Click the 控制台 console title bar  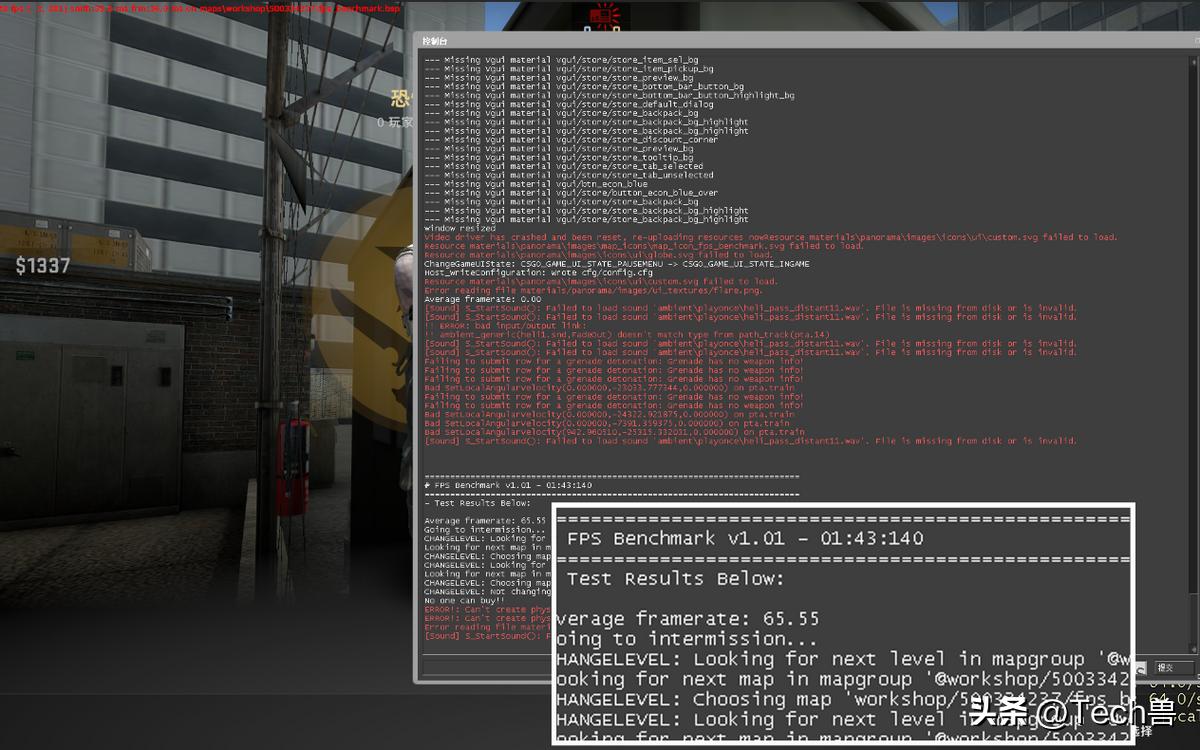coord(806,41)
